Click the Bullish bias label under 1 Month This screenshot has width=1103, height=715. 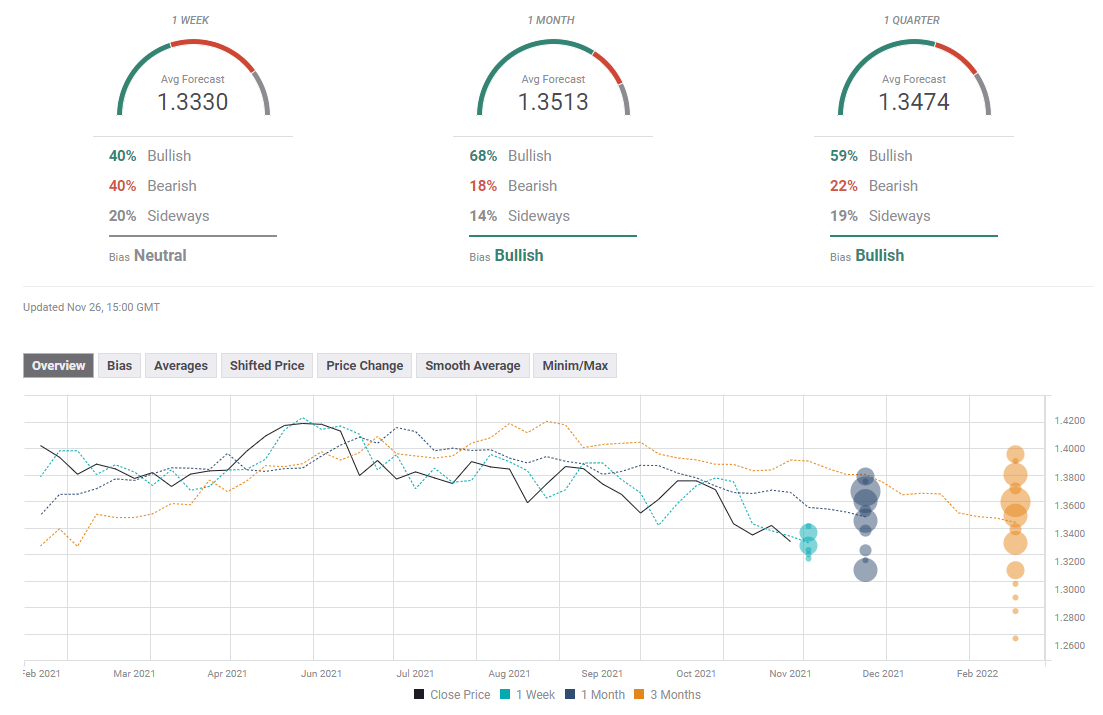[x=519, y=256]
